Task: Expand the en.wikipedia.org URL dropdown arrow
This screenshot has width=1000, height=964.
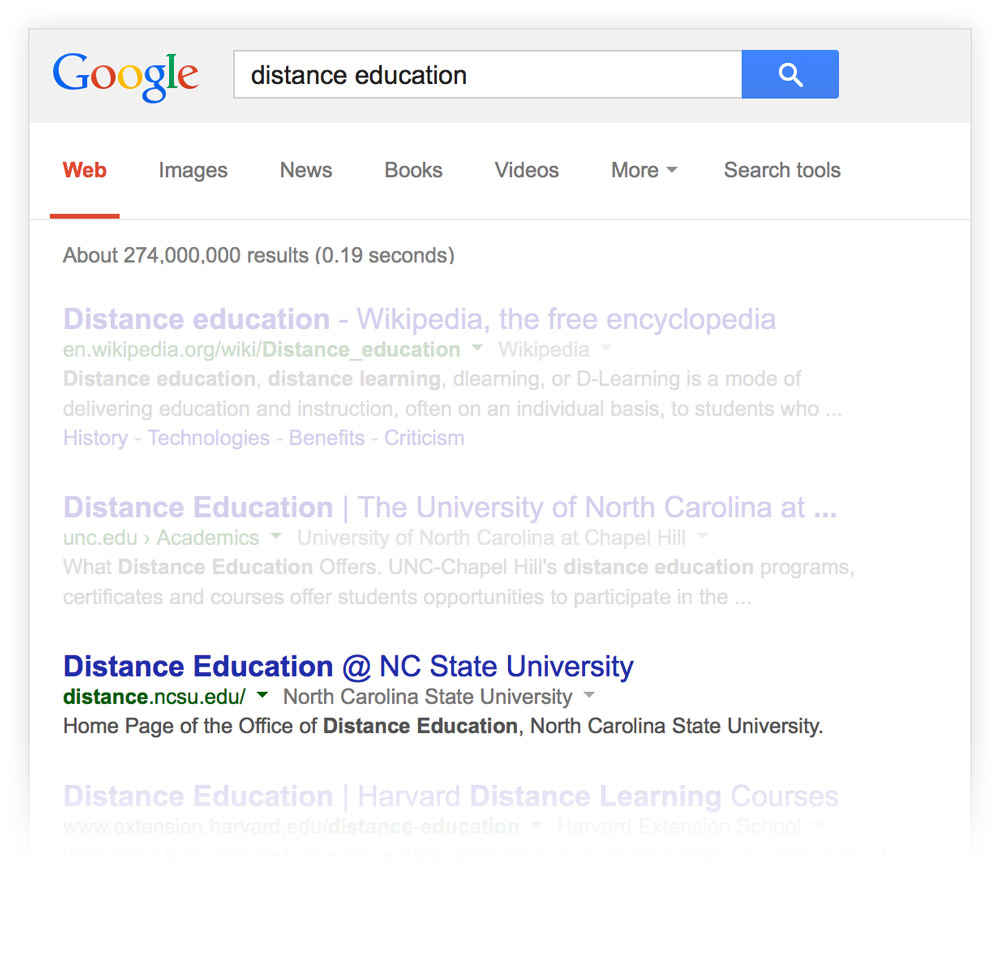Action: 476,348
